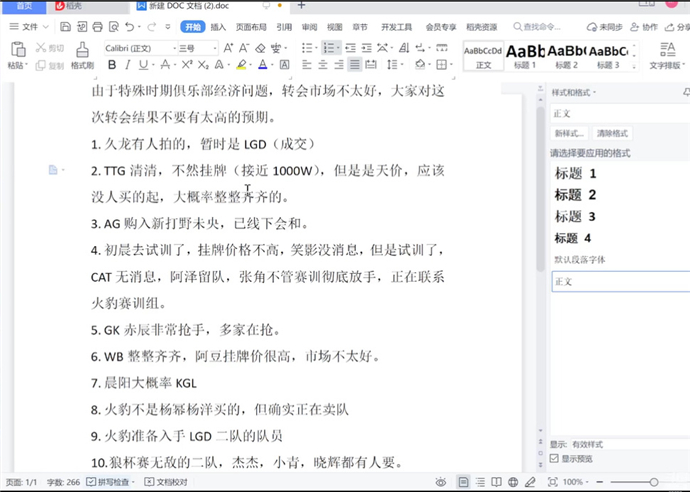Toggle subscript formatting

click(203, 65)
